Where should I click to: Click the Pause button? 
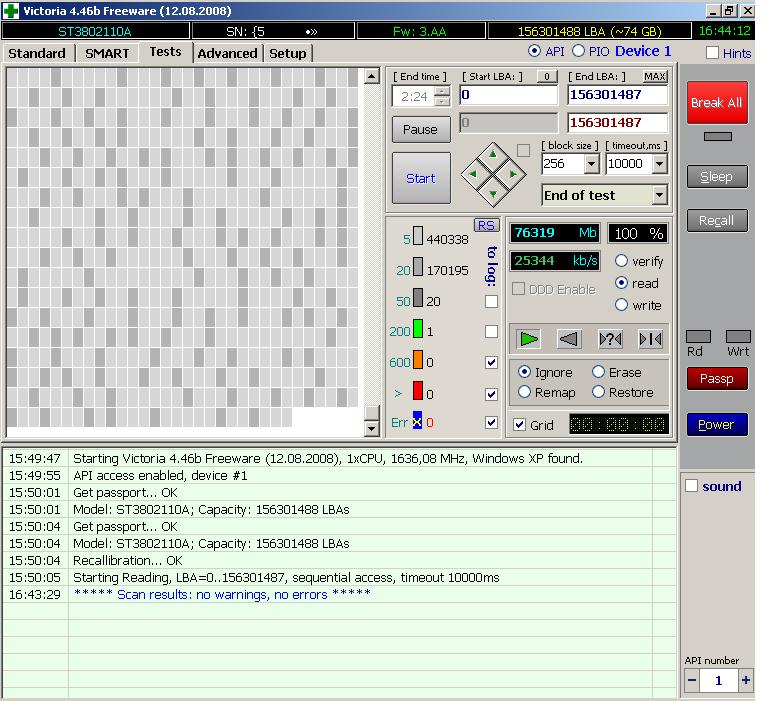tap(421, 130)
